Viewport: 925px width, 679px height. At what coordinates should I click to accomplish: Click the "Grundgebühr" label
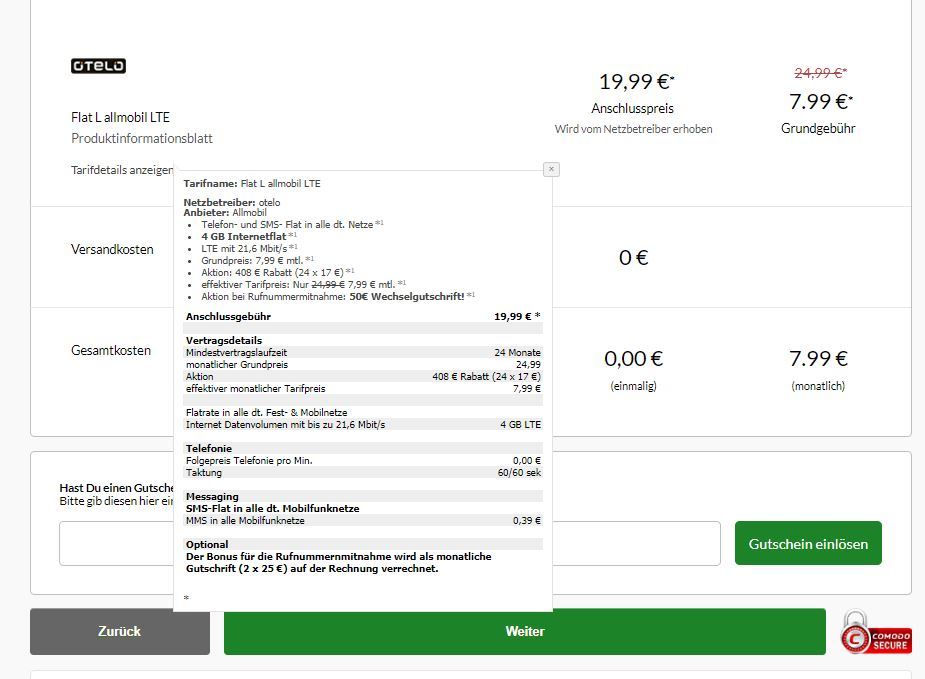[x=818, y=129]
